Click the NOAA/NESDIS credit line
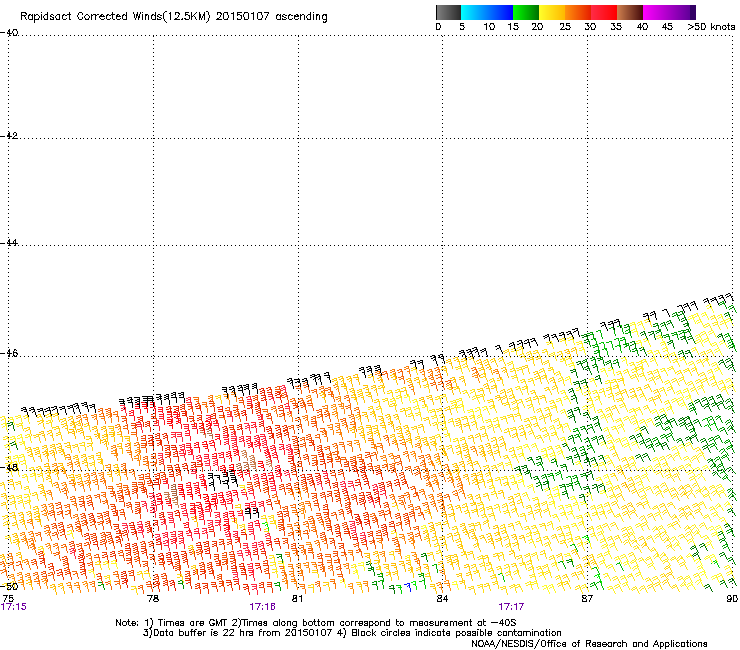The height and width of the screenshot is (650, 740). click(x=589, y=644)
